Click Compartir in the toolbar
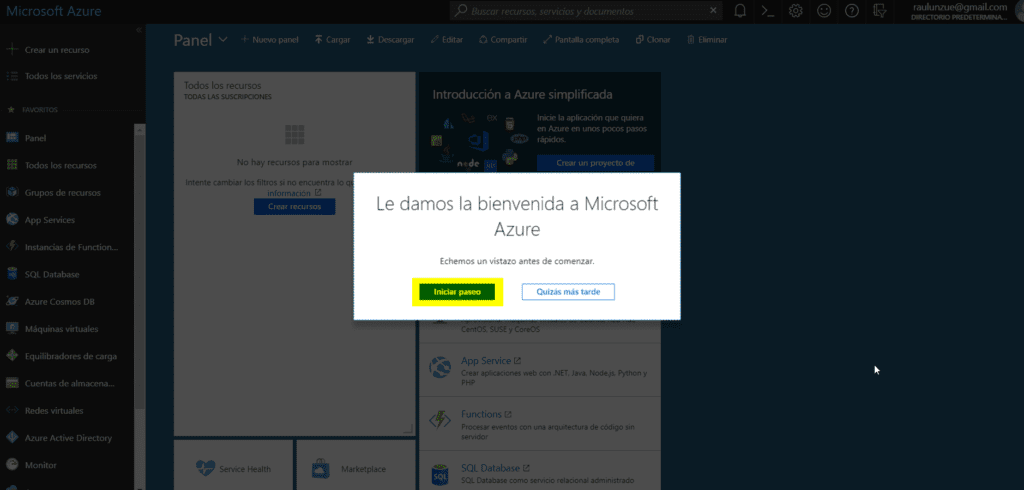This screenshot has height=490, width=1024. pos(503,40)
